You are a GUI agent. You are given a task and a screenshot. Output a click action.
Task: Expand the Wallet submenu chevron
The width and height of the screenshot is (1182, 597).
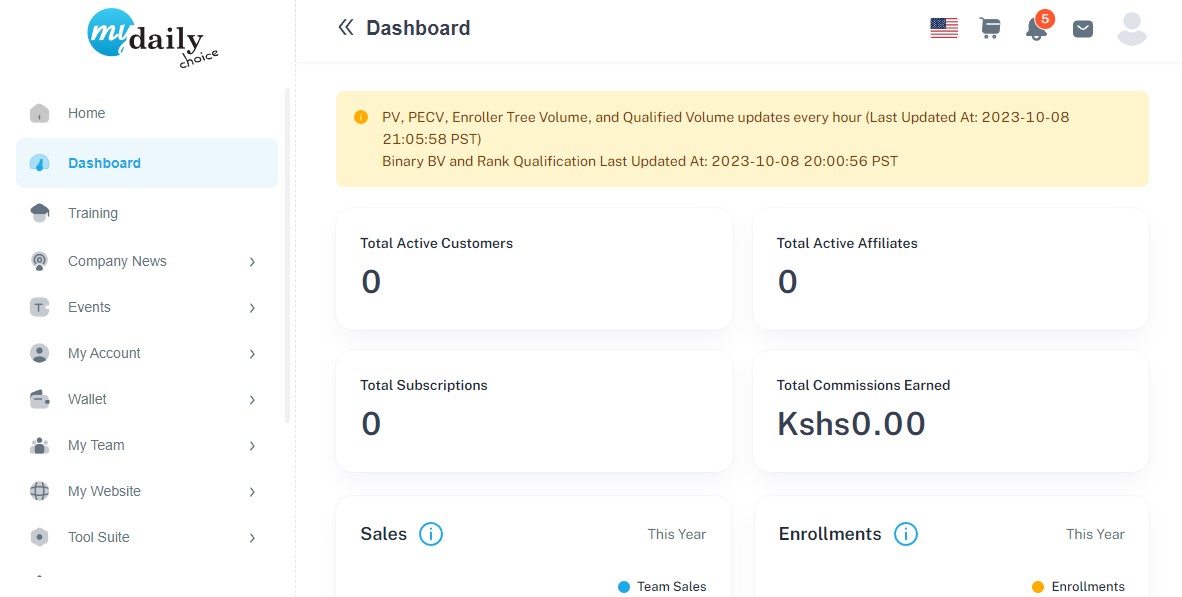pyautogui.click(x=253, y=400)
